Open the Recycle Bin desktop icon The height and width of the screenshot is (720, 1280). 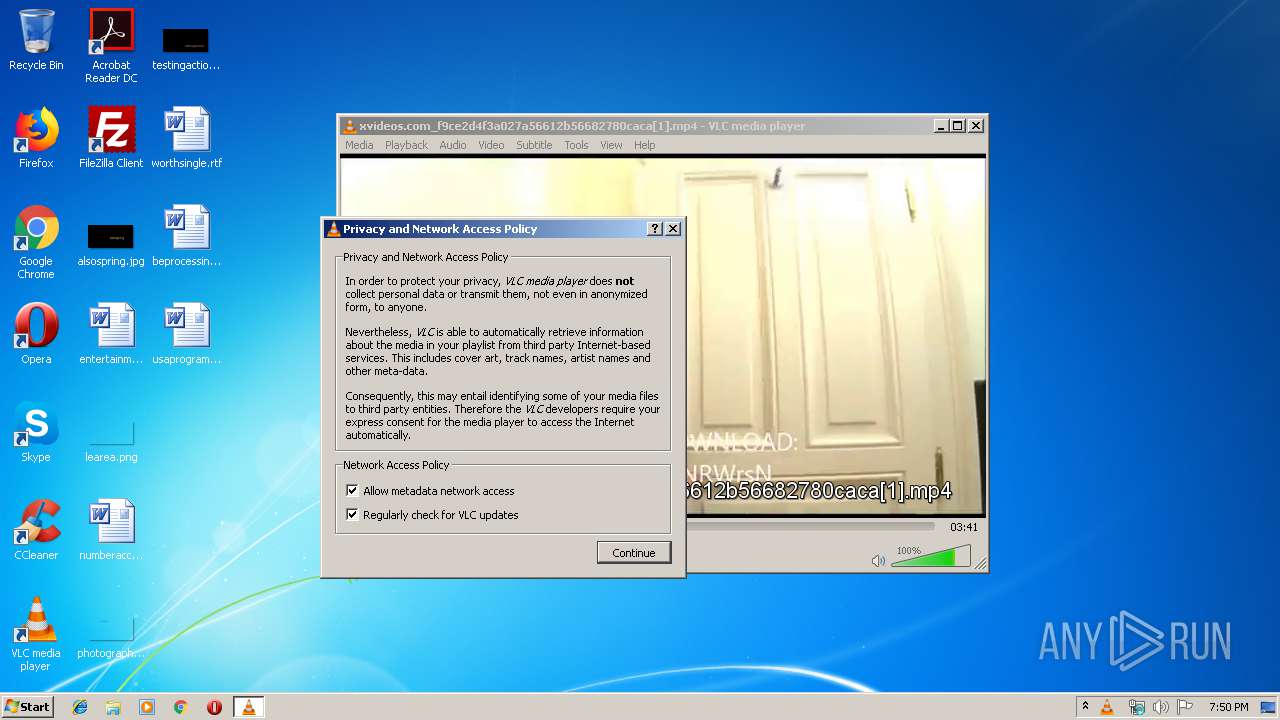click(x=36, y=41)
